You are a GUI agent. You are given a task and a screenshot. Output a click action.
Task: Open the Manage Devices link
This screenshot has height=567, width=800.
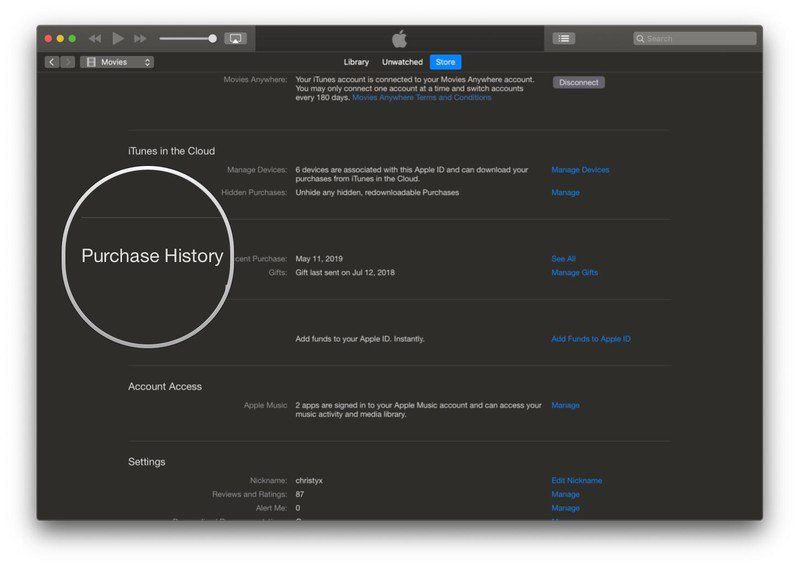pos(580,169)
